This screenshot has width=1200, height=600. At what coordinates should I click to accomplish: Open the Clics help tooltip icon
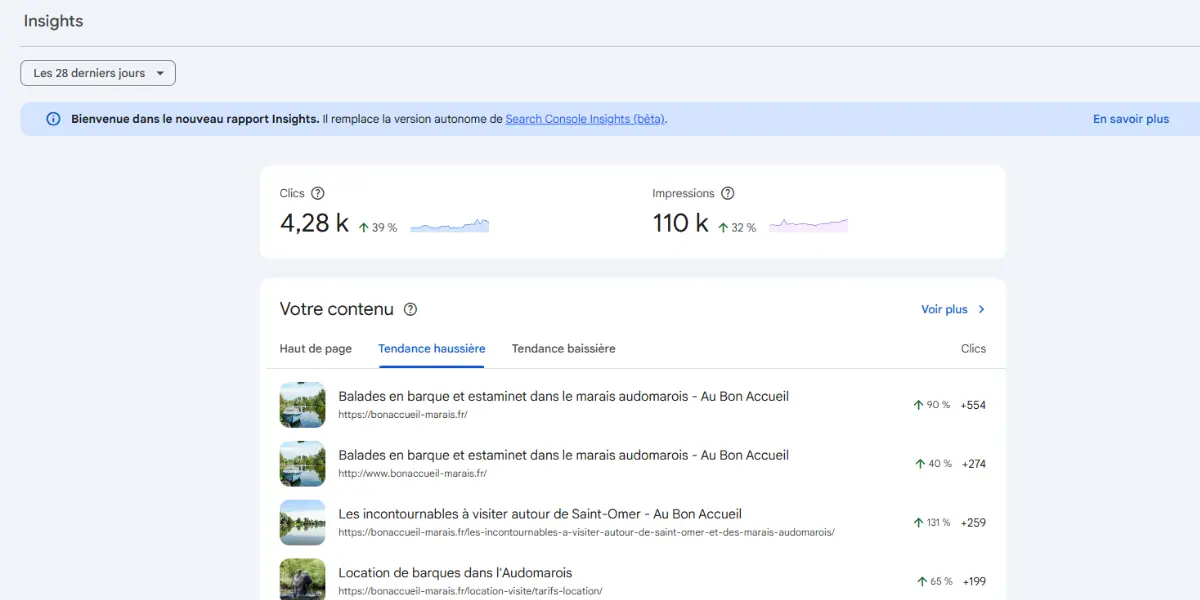click(x=318, y=193)
